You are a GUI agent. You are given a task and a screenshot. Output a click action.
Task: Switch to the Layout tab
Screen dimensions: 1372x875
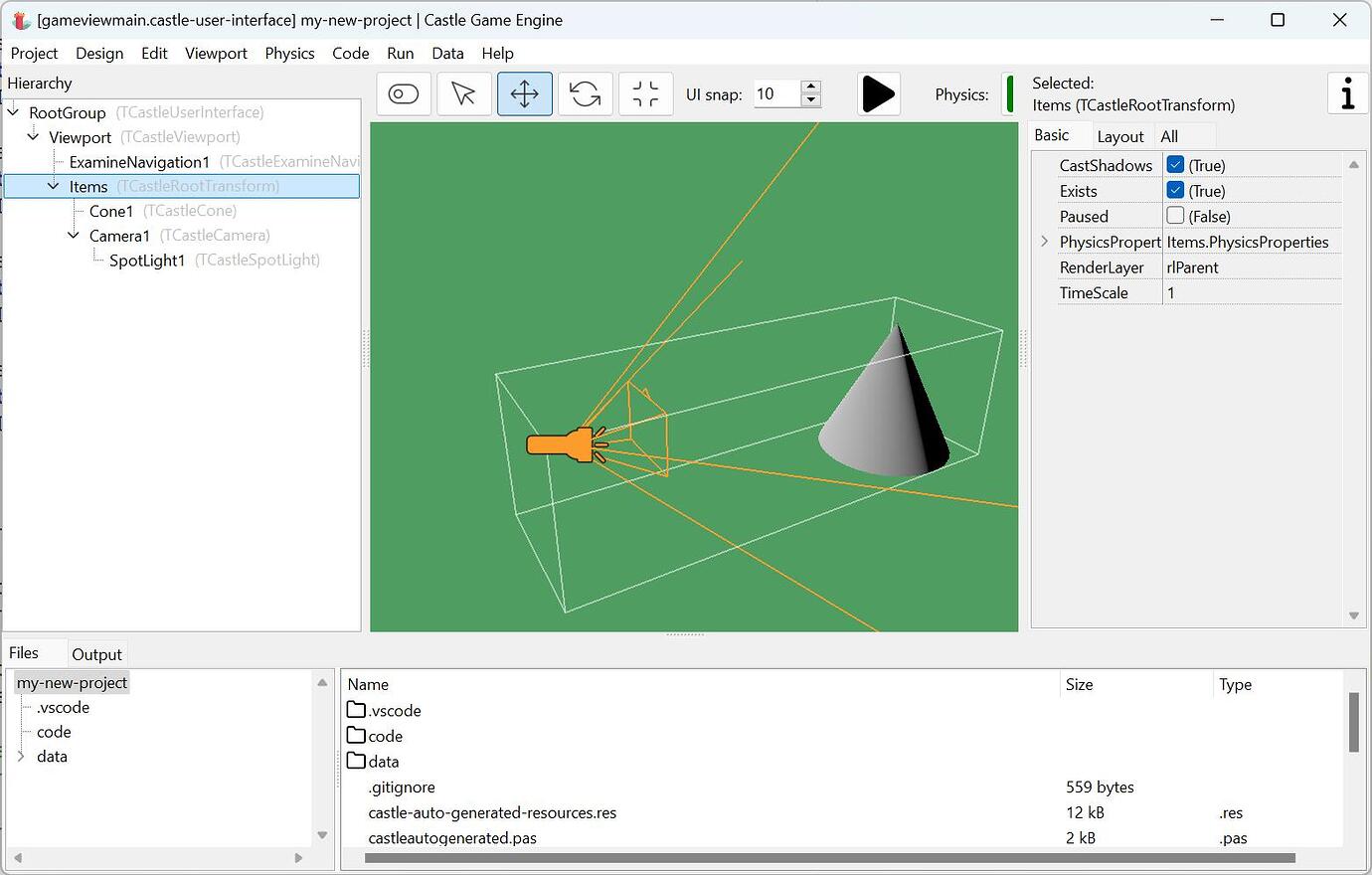coord(1121,136)
